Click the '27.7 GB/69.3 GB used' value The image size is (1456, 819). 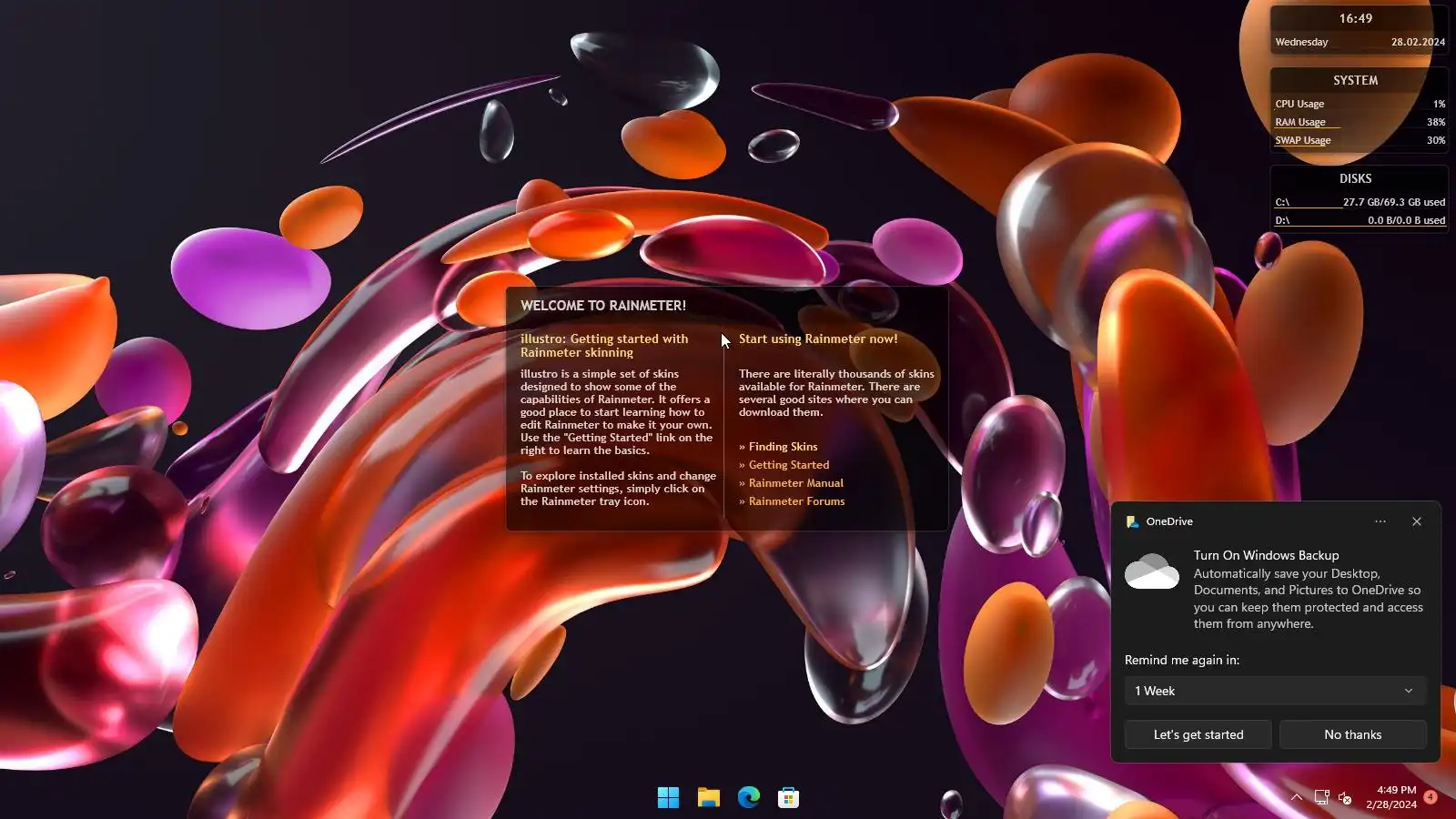(x=1394, y=202)
